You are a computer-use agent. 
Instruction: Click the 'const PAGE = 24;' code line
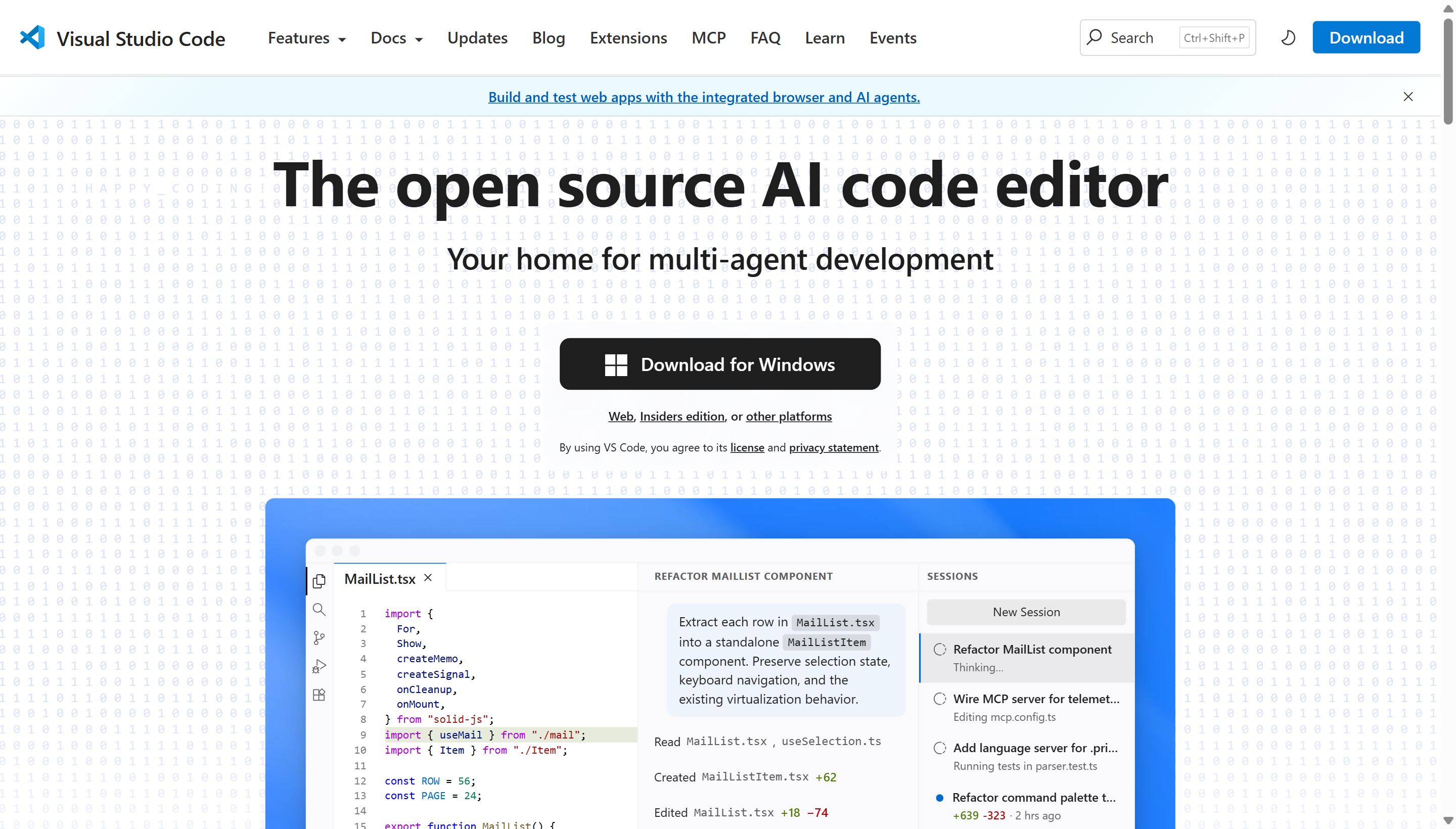point(433,796)
